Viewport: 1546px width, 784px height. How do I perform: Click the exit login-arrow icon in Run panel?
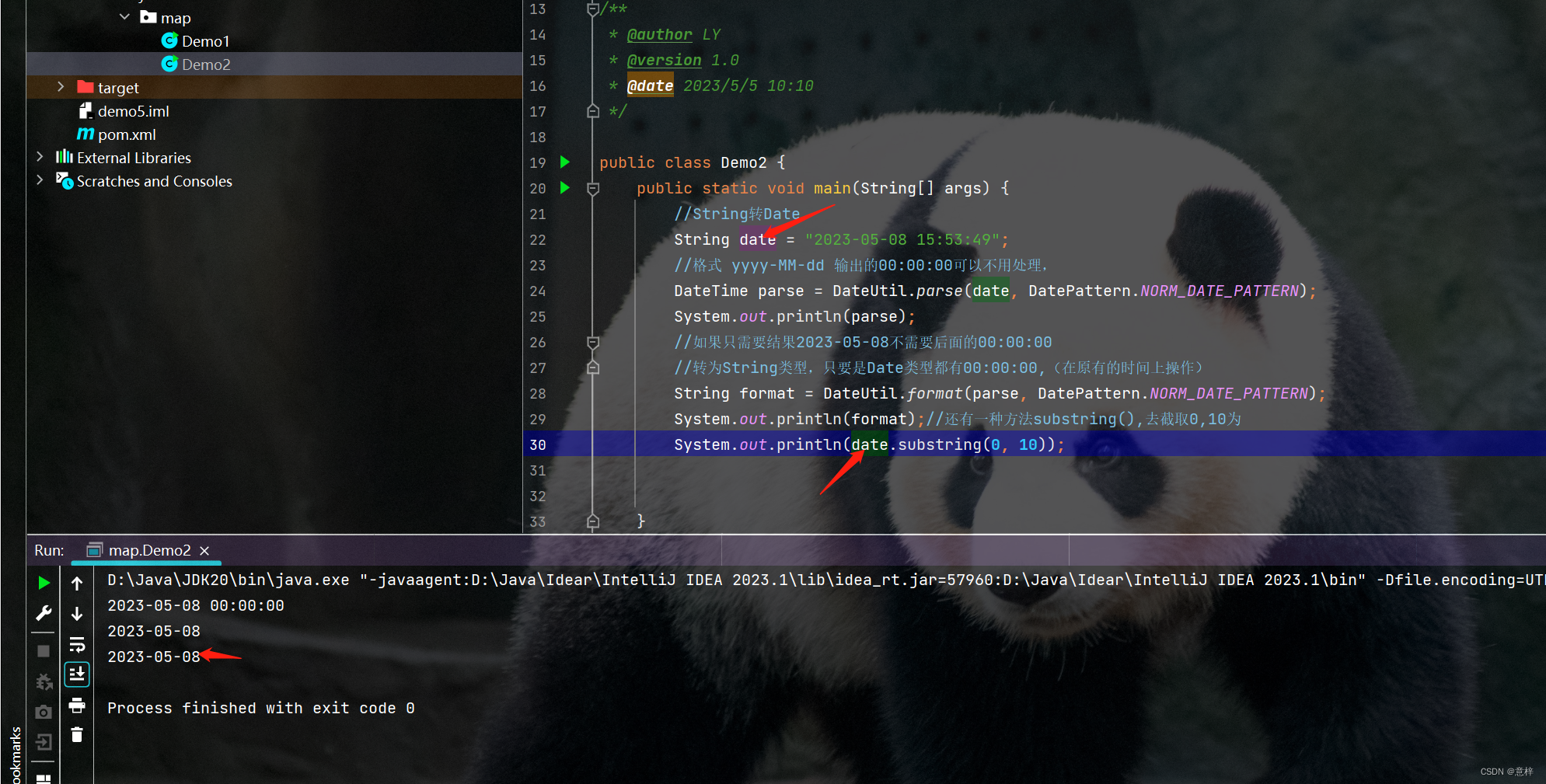click(x=44, y=742)
